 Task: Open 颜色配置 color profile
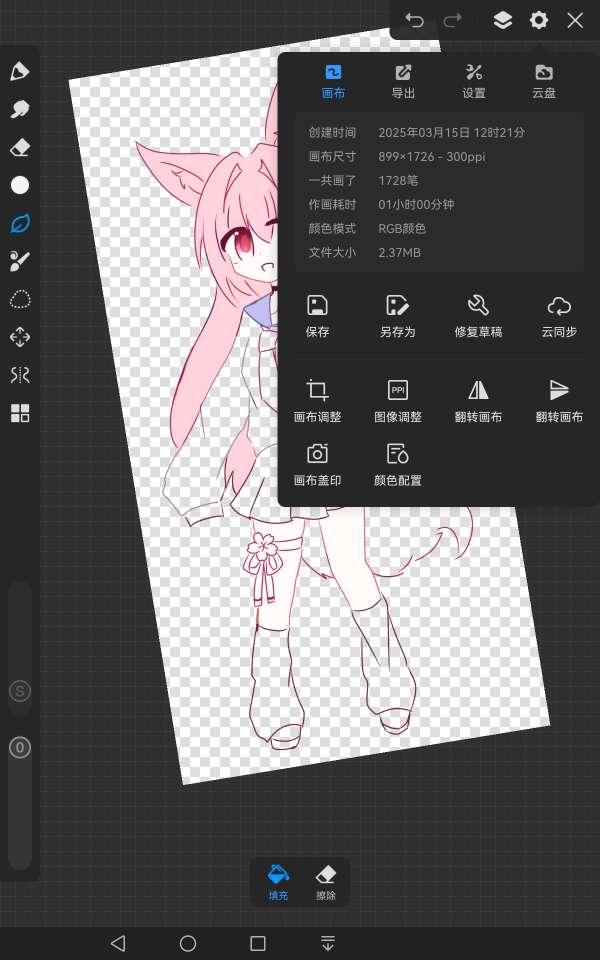pos(397,464)
